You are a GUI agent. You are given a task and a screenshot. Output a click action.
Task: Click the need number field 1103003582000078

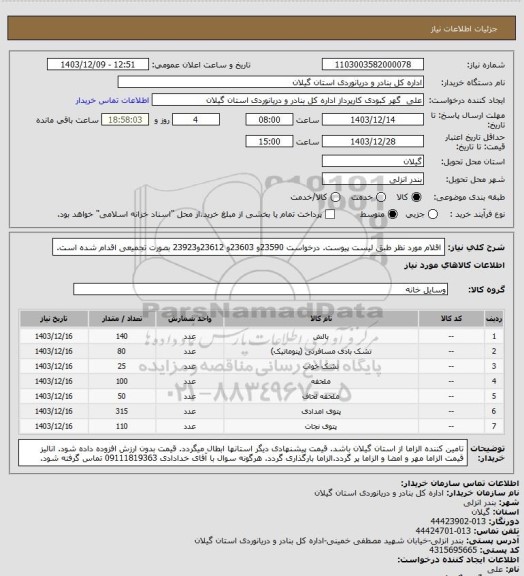click(373, 64)
